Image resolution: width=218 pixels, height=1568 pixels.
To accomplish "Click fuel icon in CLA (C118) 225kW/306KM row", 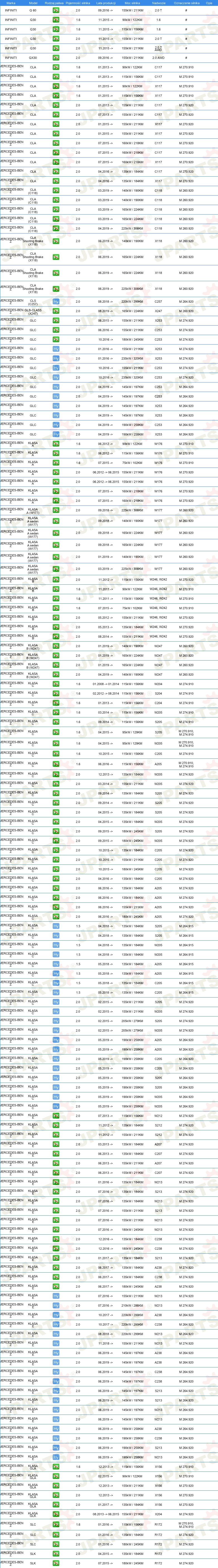I will click(x=56, y=229).
